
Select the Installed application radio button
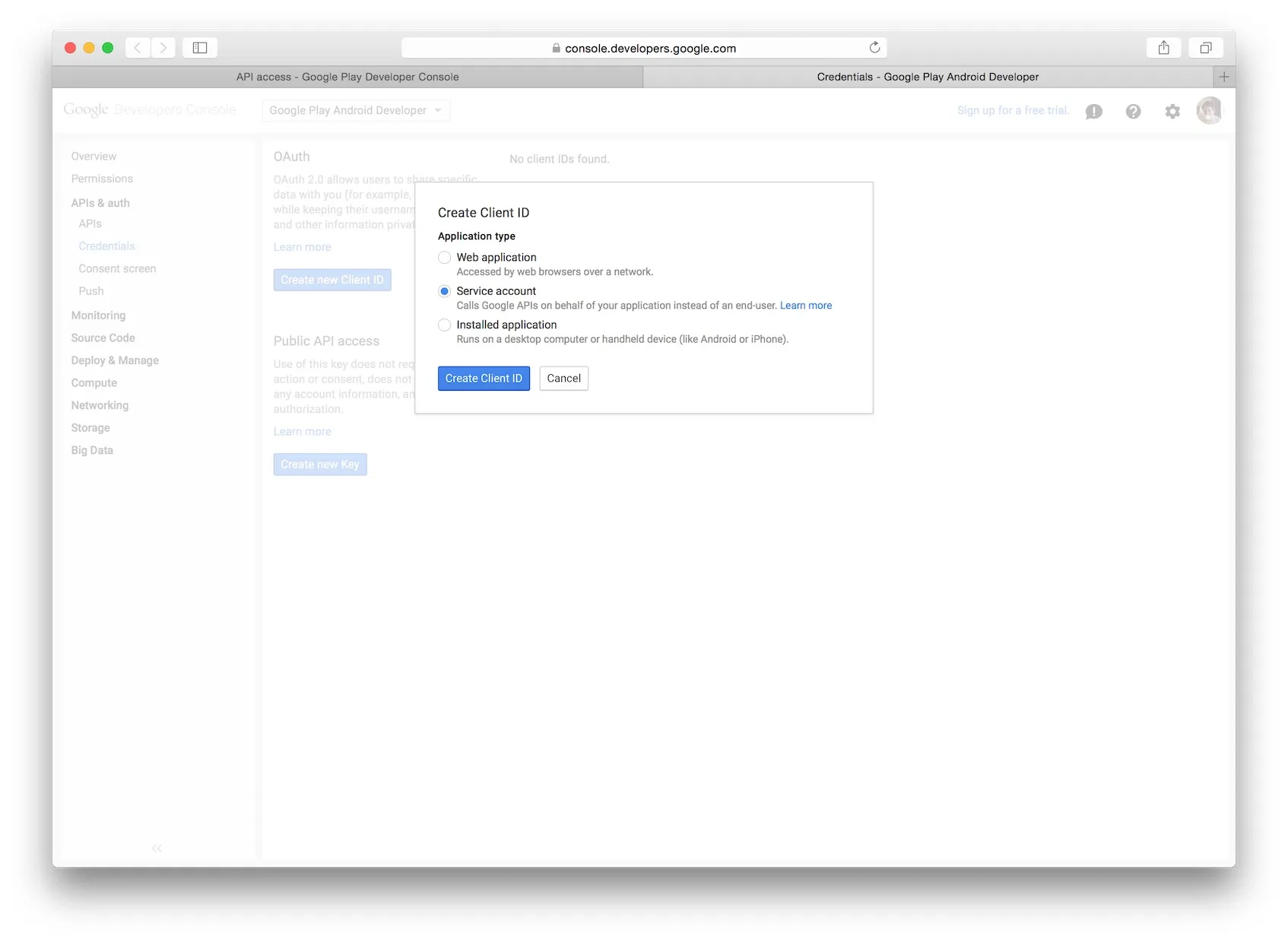click(x=445, y=325)
